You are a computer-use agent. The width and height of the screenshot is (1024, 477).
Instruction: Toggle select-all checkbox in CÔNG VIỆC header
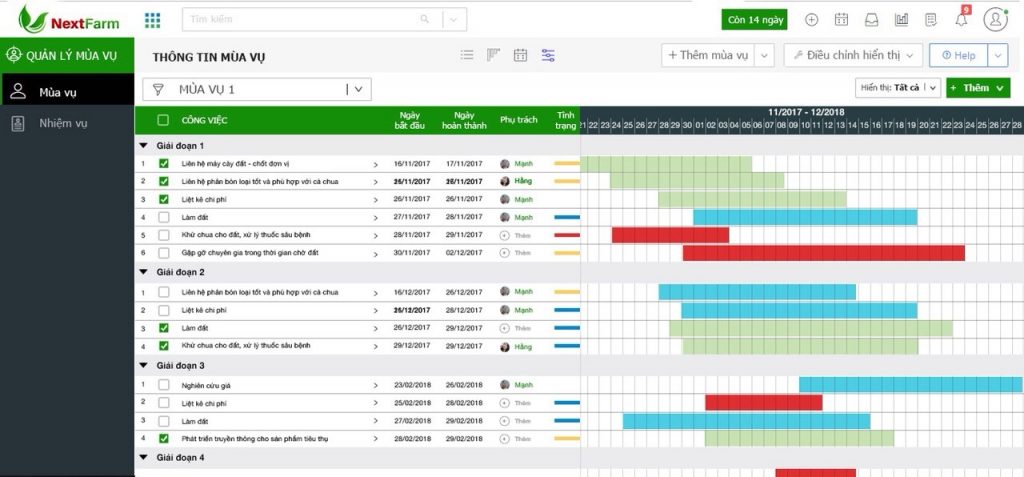click(x=163, y=120)
